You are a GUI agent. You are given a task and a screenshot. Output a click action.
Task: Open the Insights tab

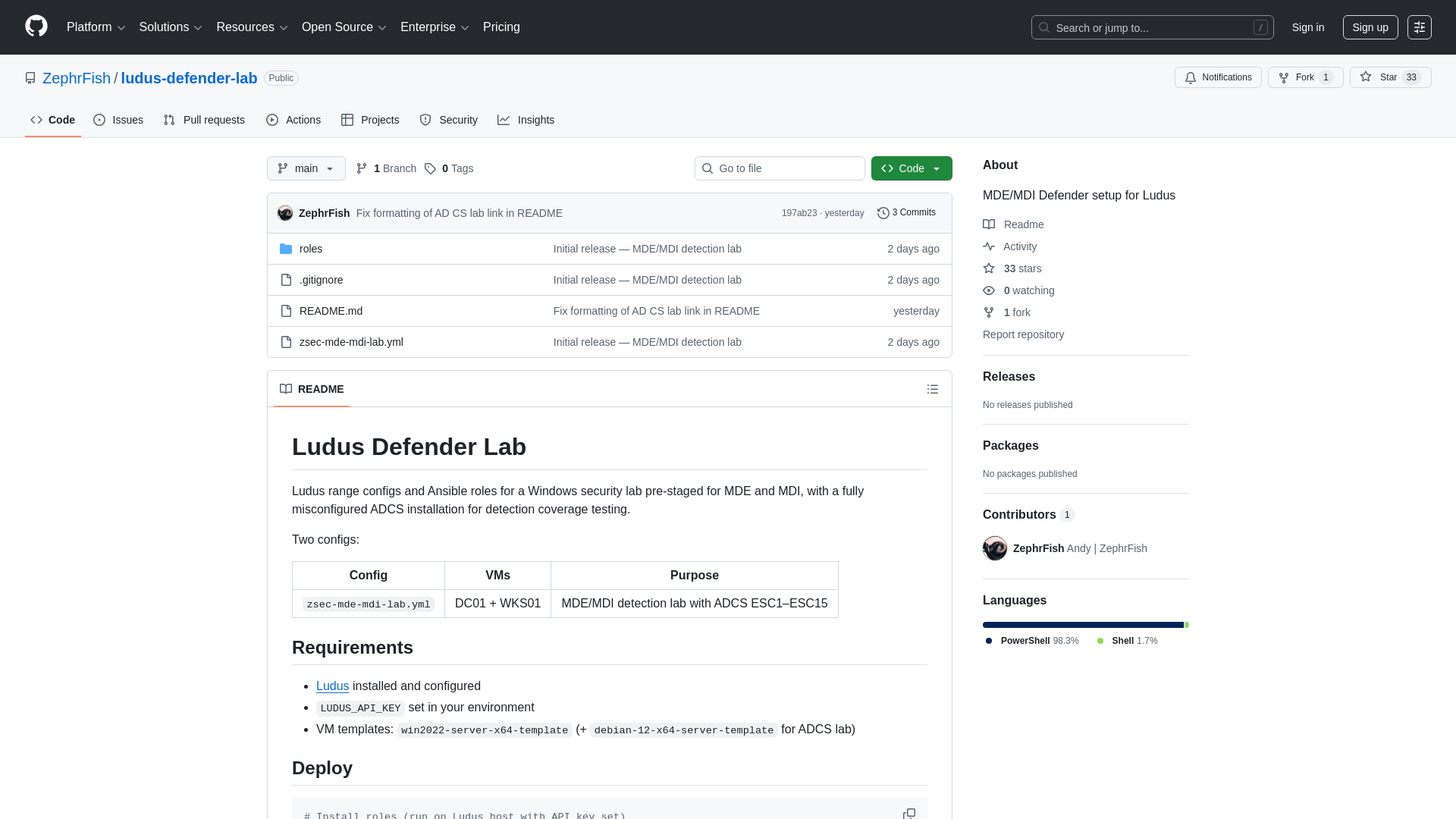(x=526, y=120)
